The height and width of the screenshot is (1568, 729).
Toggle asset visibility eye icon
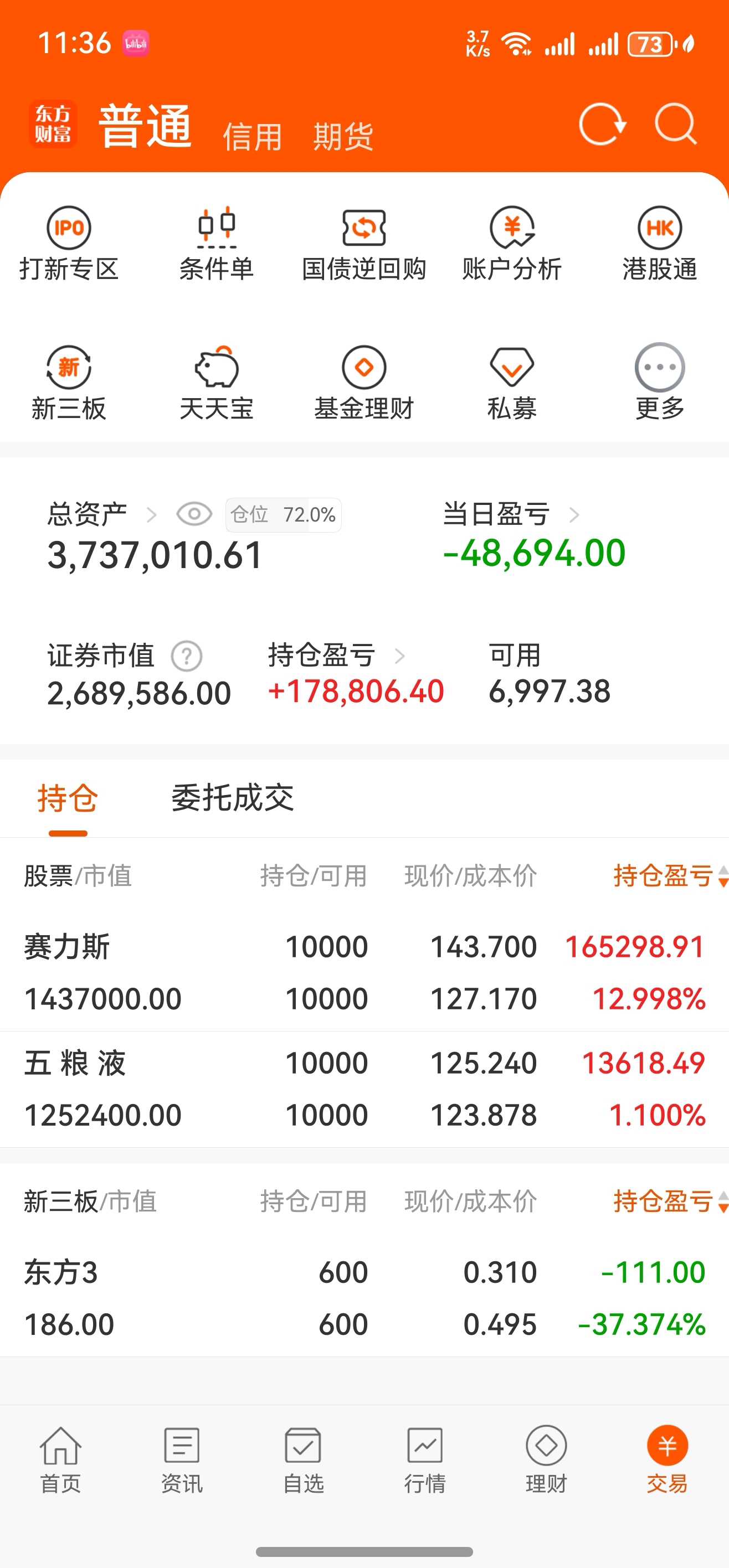[194, 514]
